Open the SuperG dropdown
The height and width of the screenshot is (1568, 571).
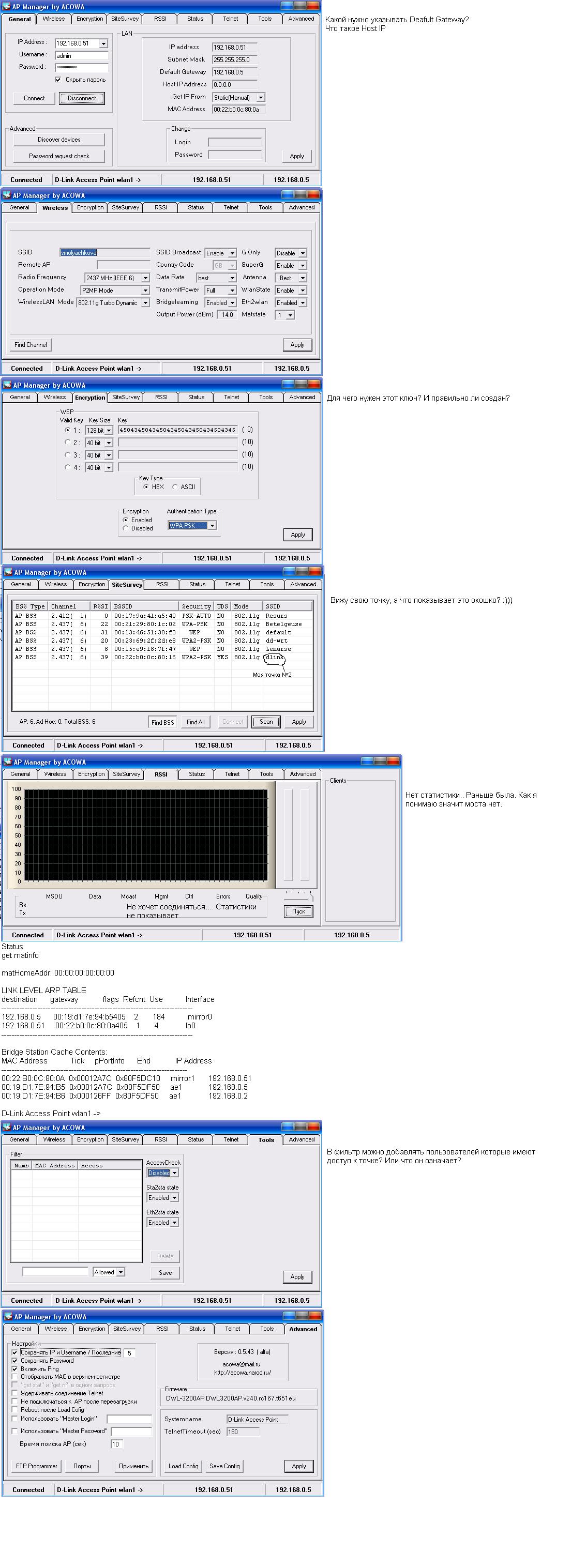(302, 265)
